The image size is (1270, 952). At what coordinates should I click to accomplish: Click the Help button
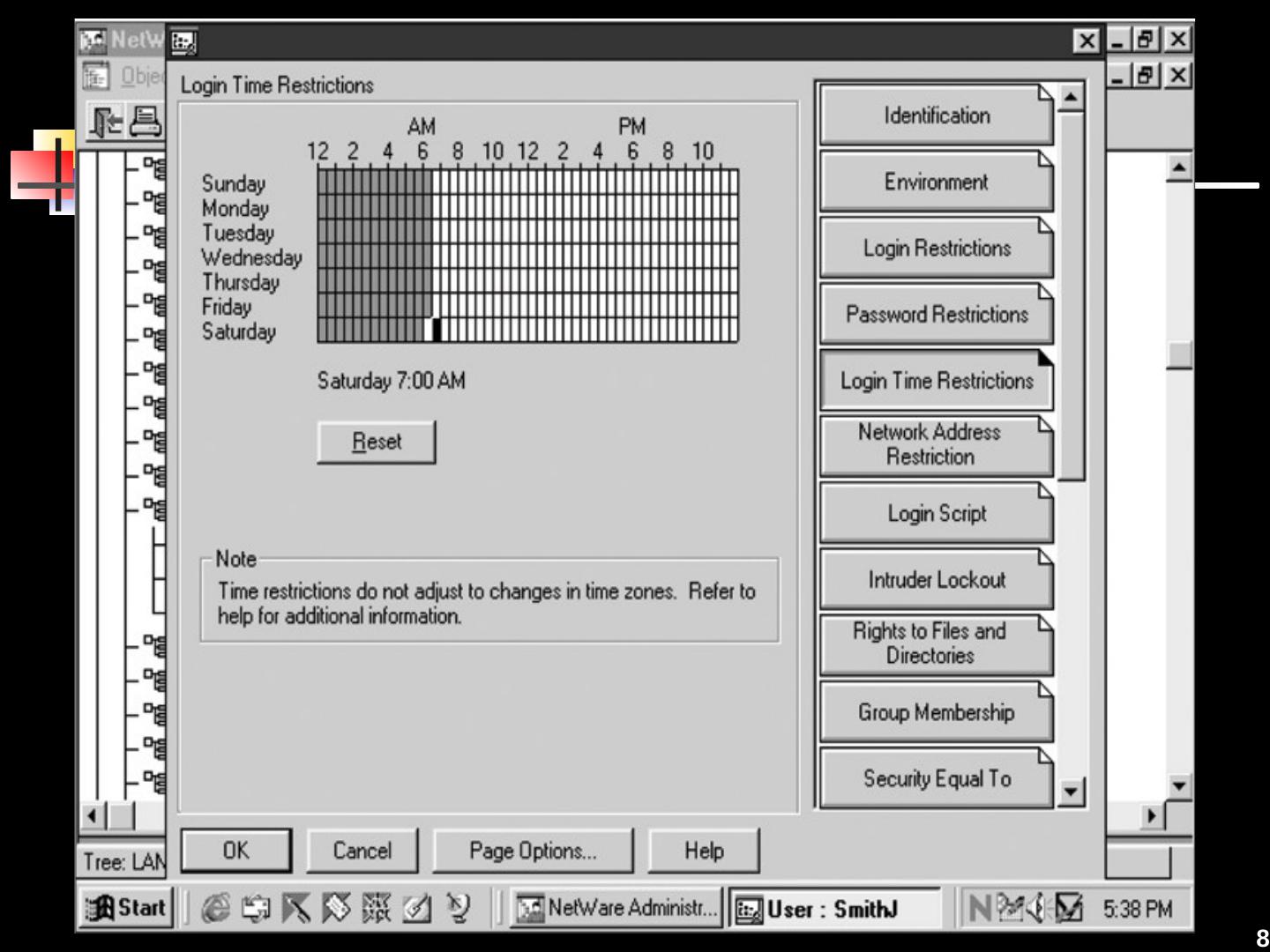(704, 851)
